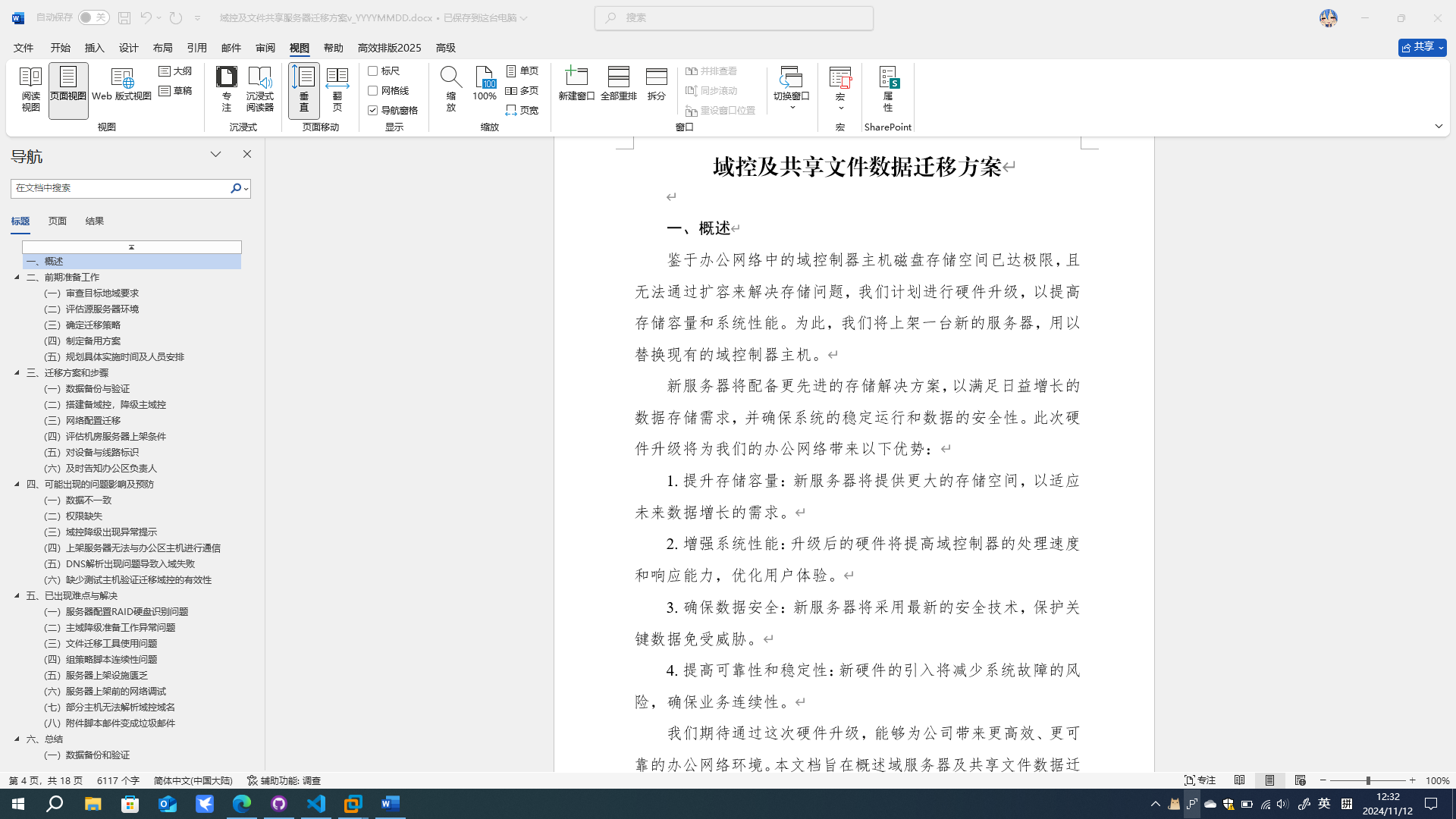Collapse 三、迁移方案和步骤 heading in navigation
Viewport: 1456px width, 819px height.
(17, 372)
